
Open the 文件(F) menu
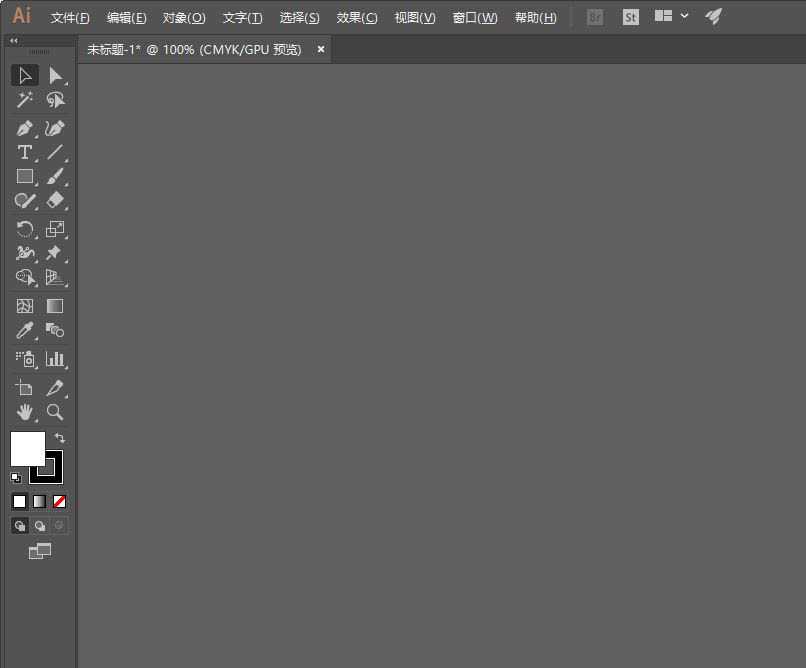(70, 18)
